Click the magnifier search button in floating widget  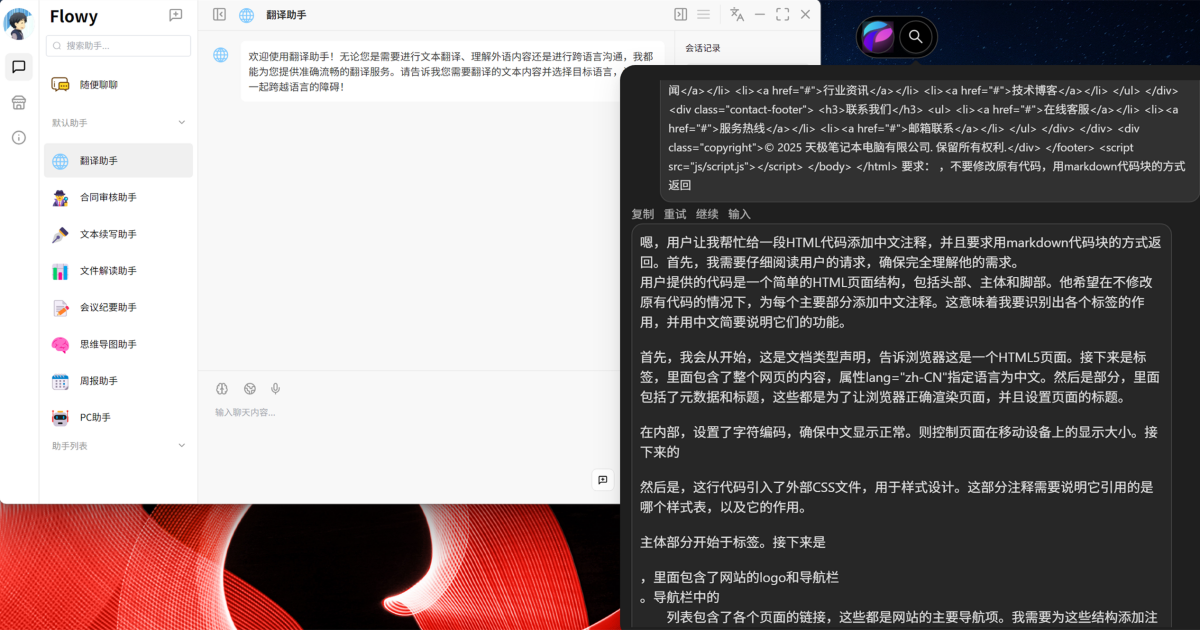pos(915,38)
